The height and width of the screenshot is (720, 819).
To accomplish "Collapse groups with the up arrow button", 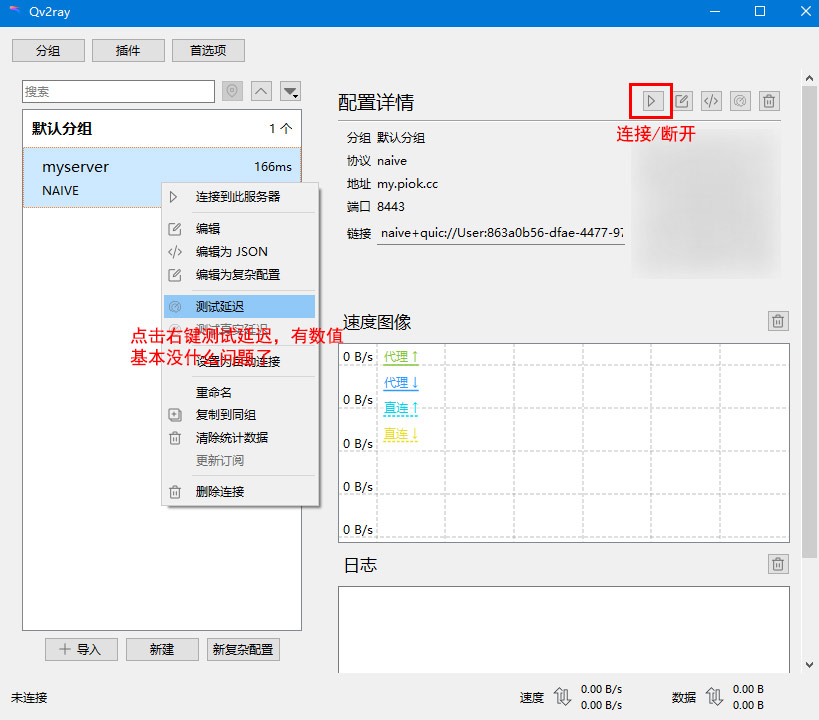I will [261, 91].
